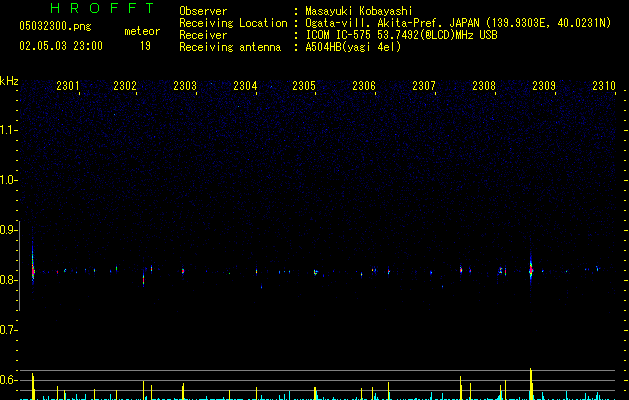Click the bright meteor echo before 2309

[531, 270]
